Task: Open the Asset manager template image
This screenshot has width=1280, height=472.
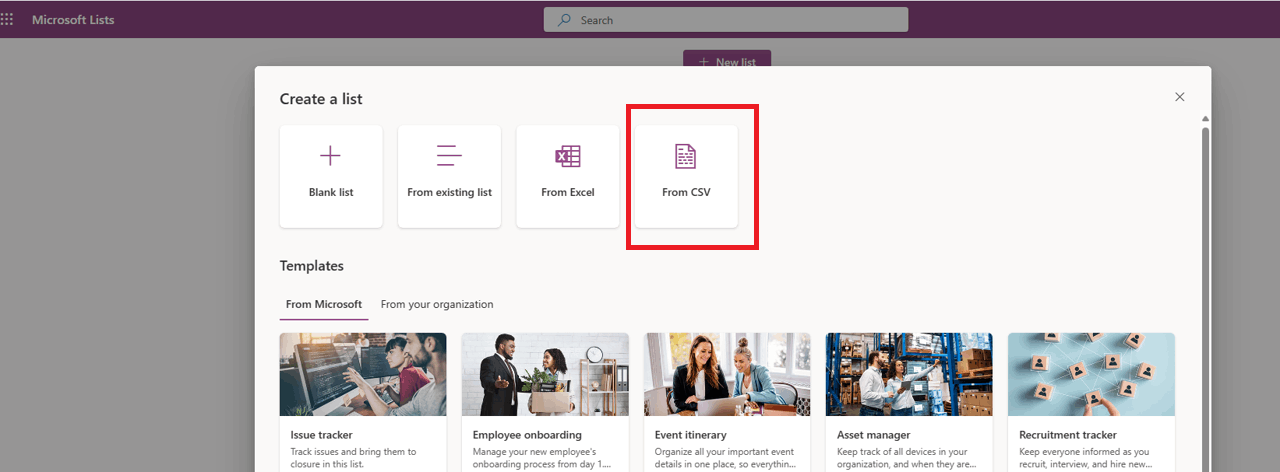Action: click(x=909, y=374)
